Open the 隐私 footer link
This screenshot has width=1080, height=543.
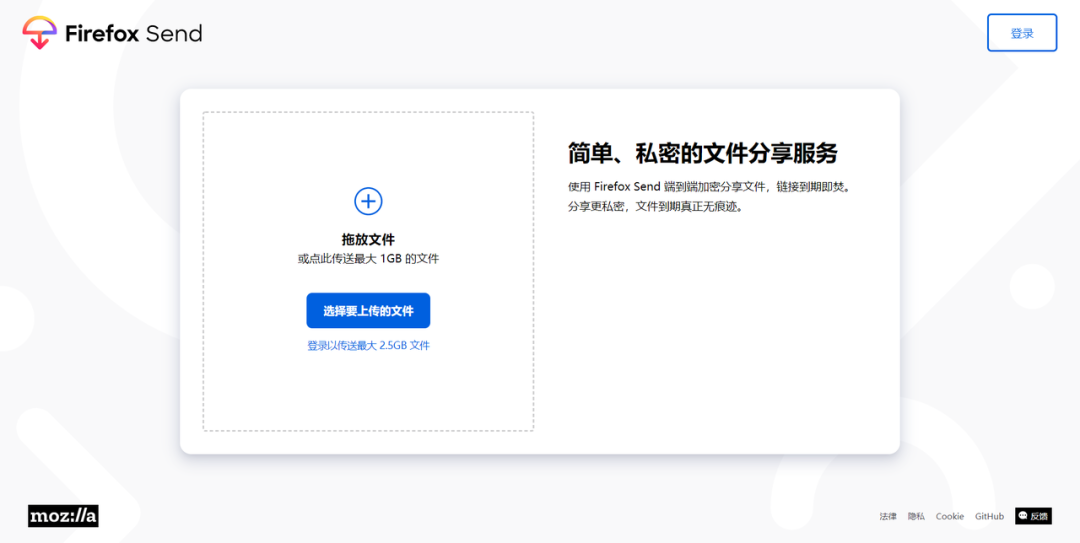pyautogui.click(x=916, y=516)
